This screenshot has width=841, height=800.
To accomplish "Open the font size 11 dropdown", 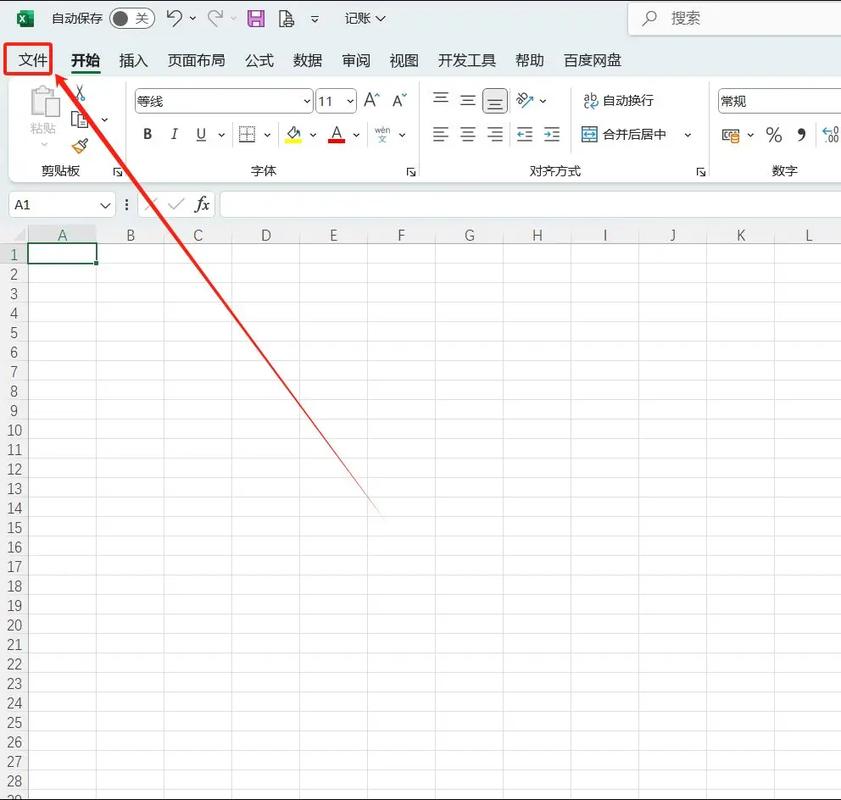I will 350,101.
